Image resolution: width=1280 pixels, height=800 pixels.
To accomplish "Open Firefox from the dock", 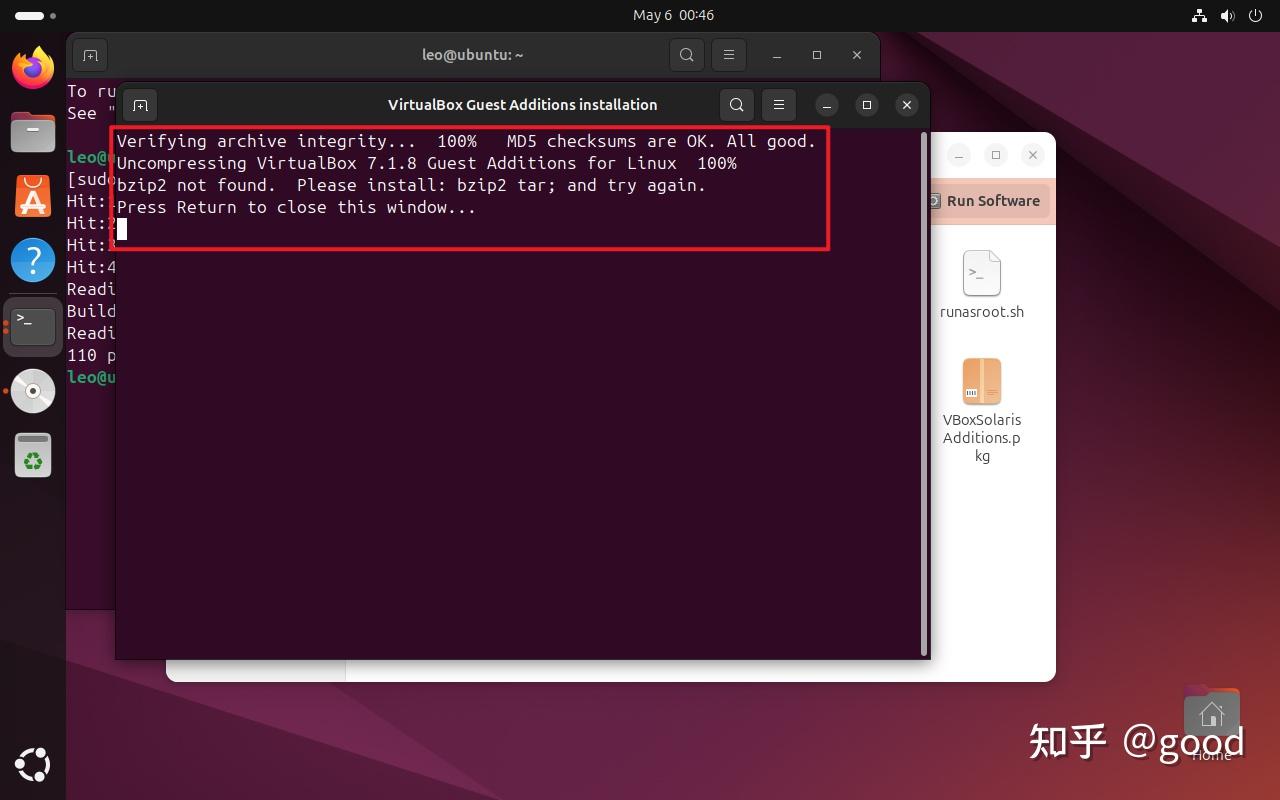I will point(32,67).
